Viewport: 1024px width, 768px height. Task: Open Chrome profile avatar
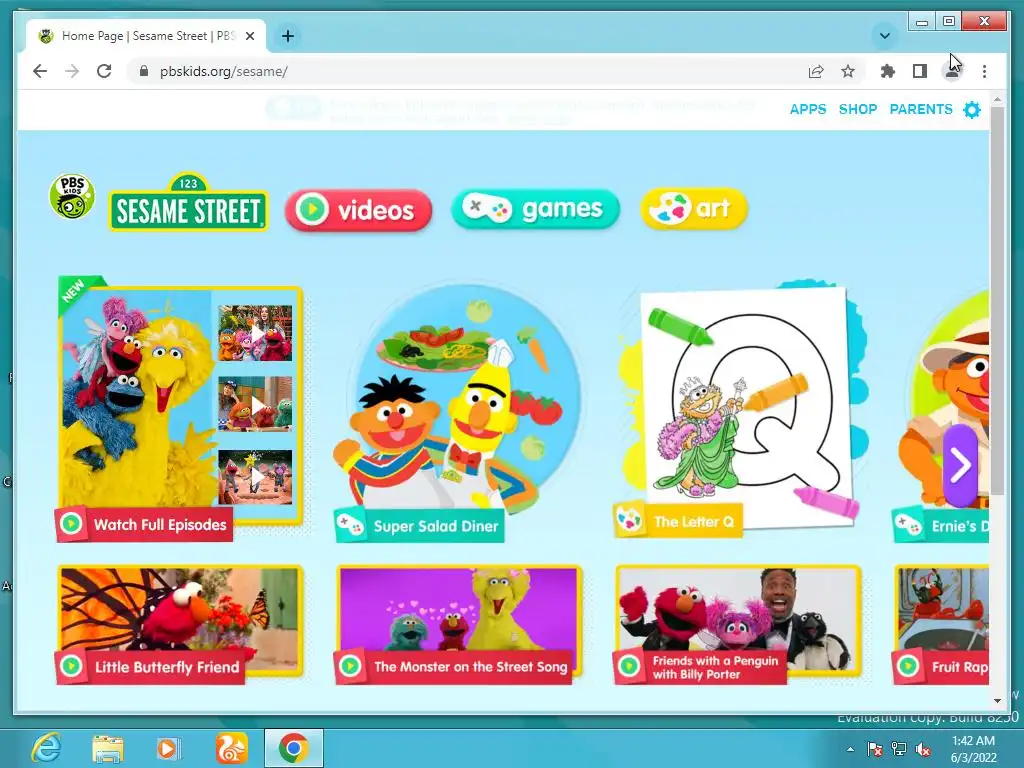[952, 71]
